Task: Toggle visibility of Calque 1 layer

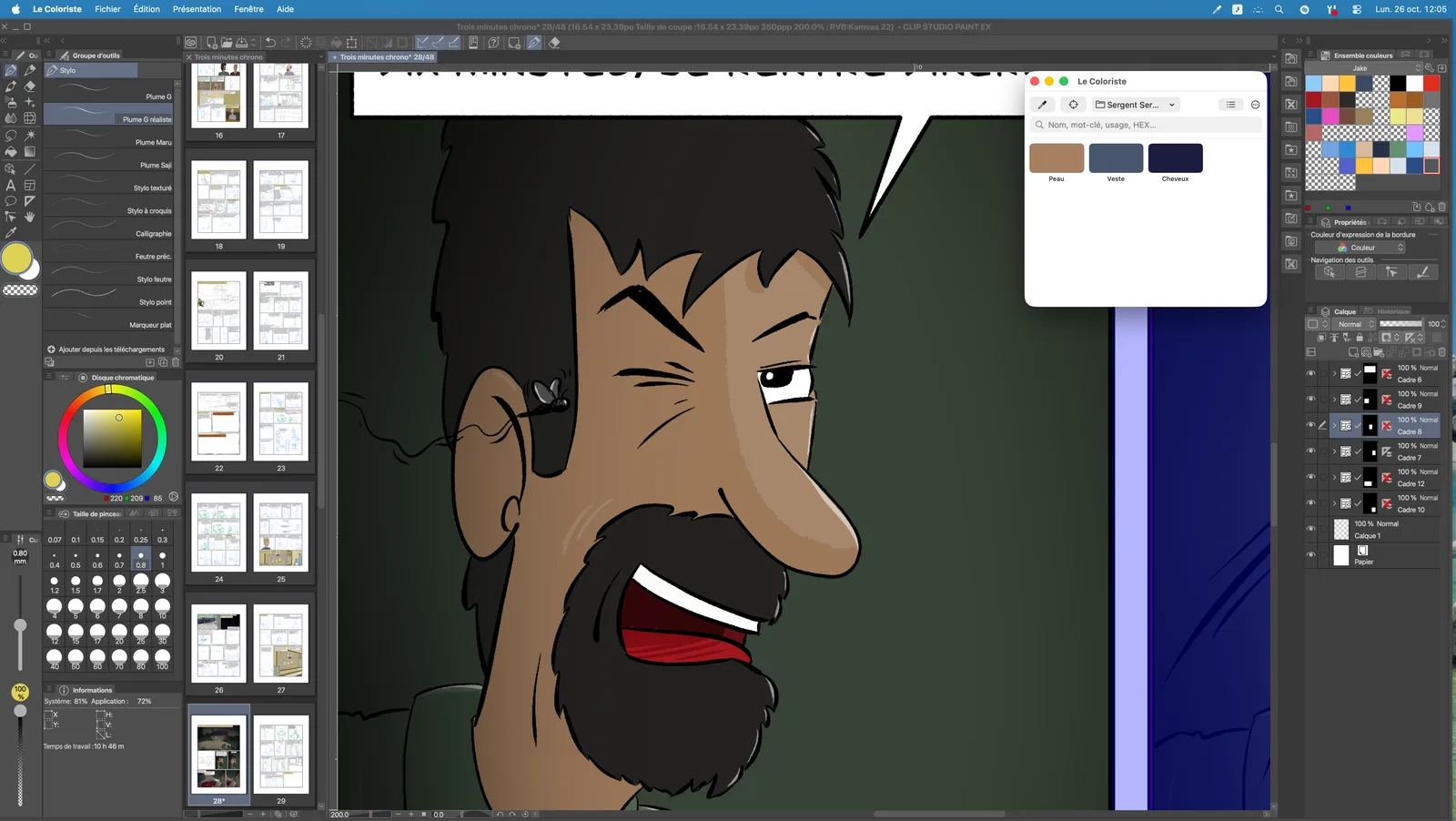Action: pyautogui.click(x=1310, y=529)
